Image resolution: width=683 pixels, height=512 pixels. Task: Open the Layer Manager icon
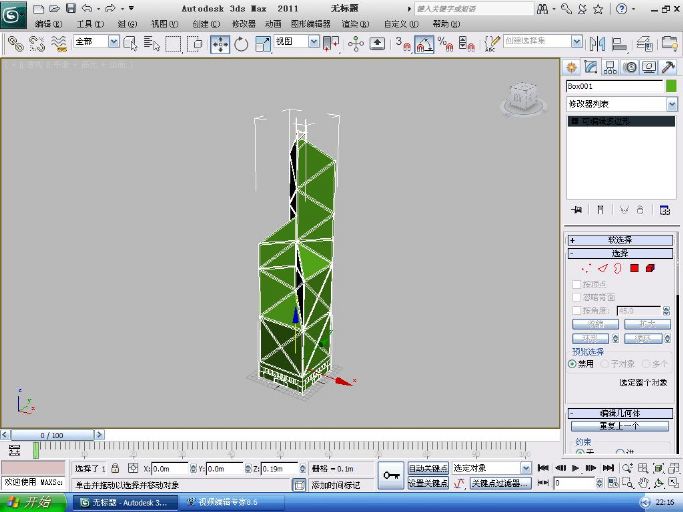pyautogui.click(x=645, y=44)
